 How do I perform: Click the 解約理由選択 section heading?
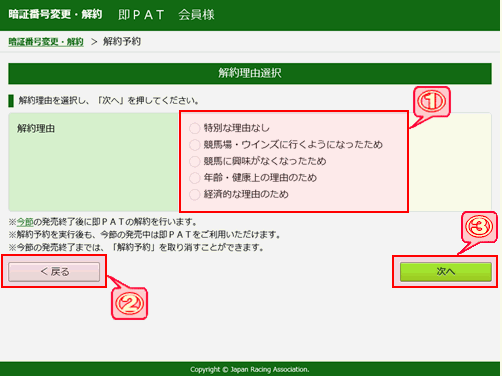(x=250, y=73)
